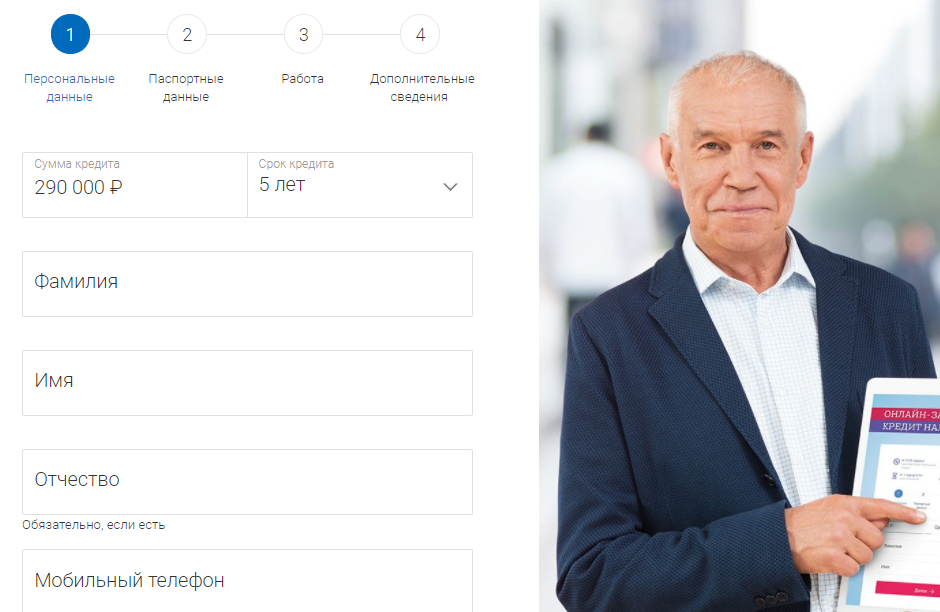This screenshot has height=612, width=940.
Task: Jump to step 3 circle
Action: tap(303, 34)
